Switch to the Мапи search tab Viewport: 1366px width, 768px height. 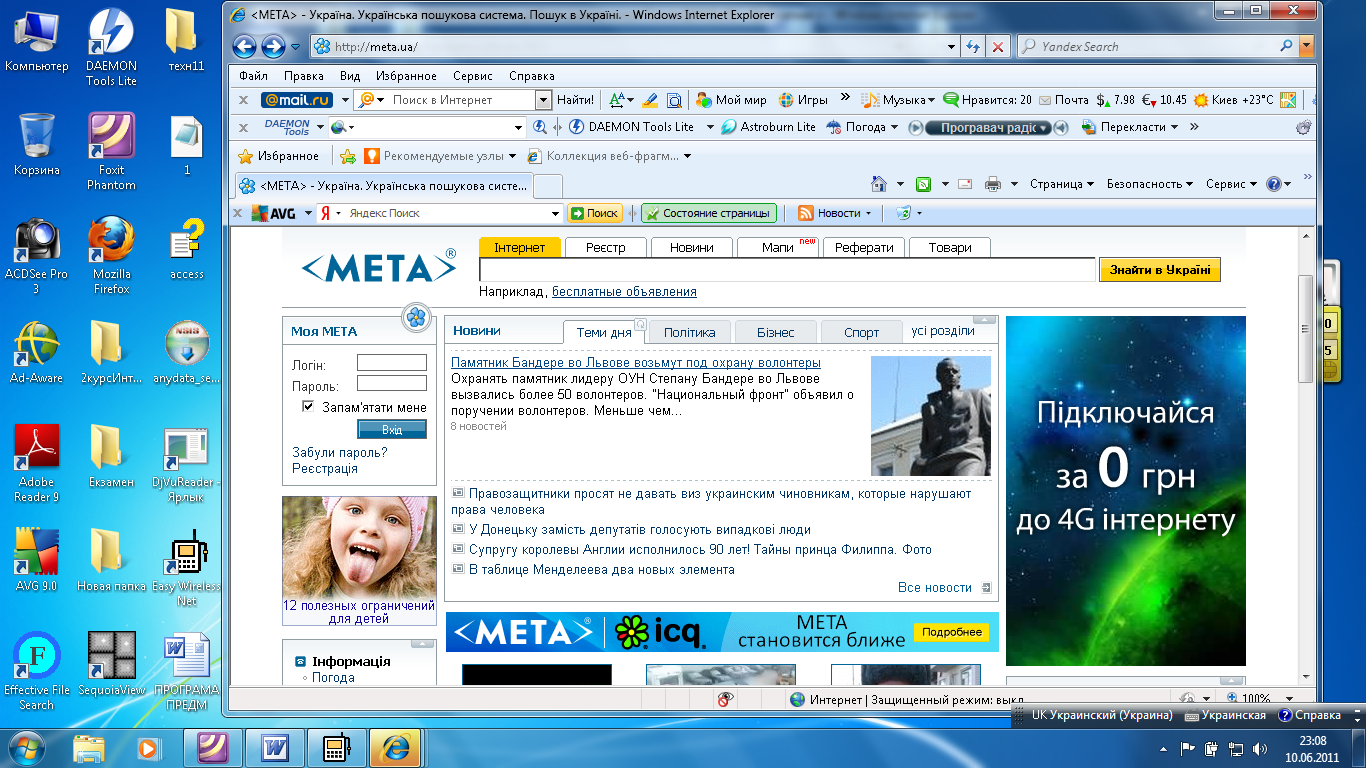(x=778, y=247)
